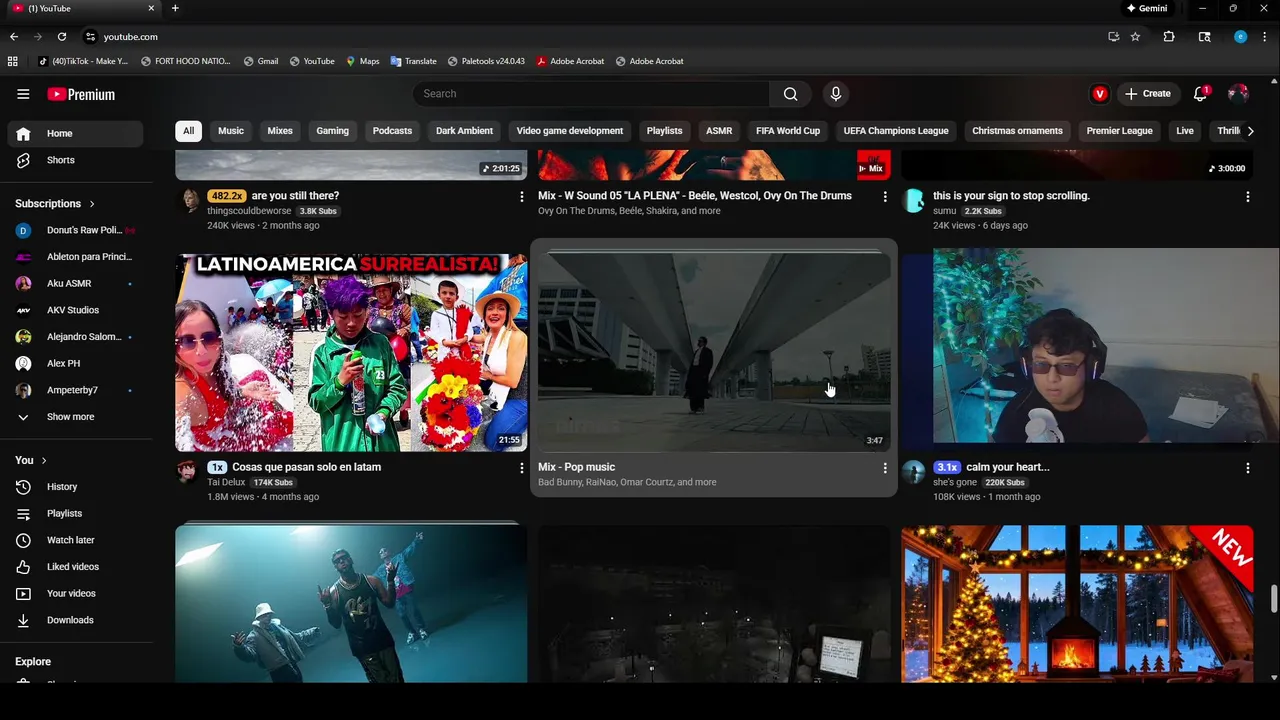Play the Christmas cabin NEW thumbnail

(1077, 604)
